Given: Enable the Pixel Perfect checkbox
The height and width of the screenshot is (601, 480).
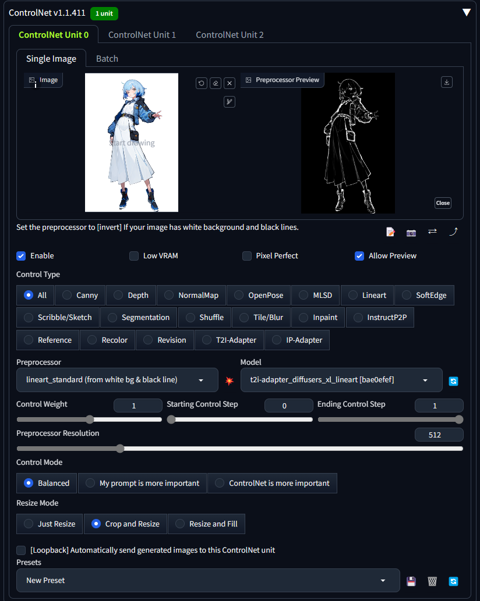Looking at the screenshot, I should (x=247, y=256).
